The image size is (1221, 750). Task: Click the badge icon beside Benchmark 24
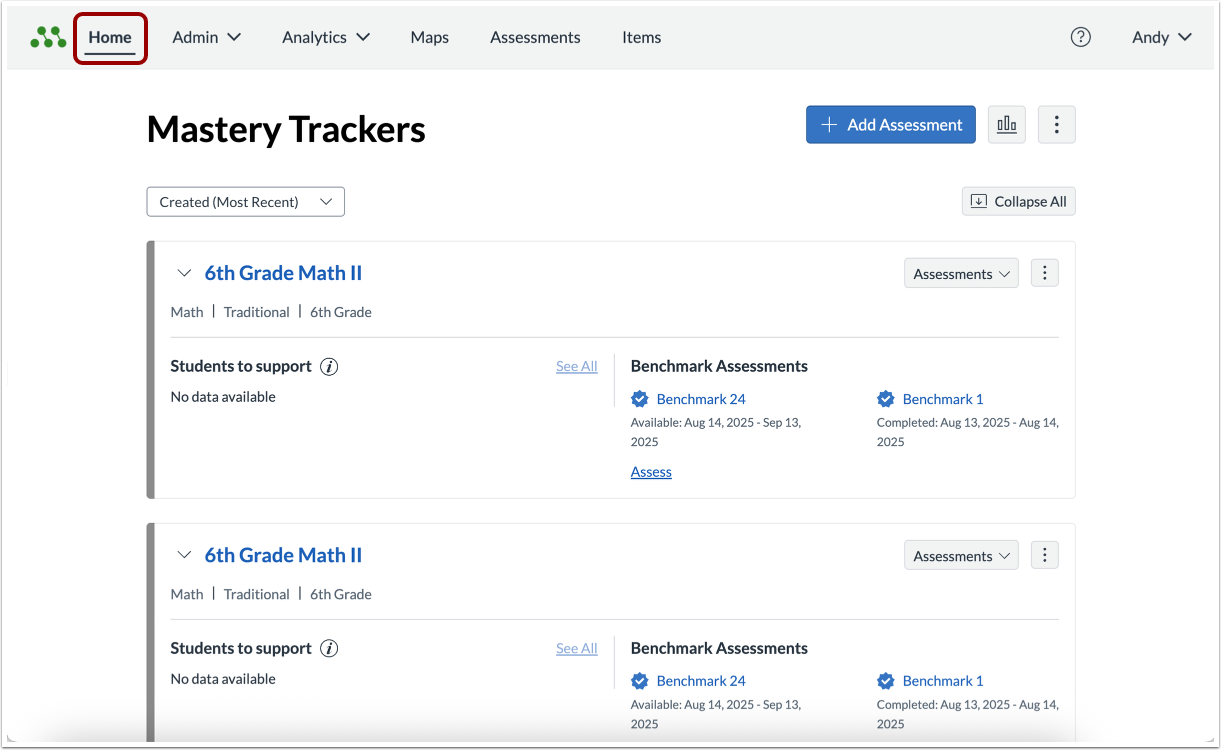point(639,398)
